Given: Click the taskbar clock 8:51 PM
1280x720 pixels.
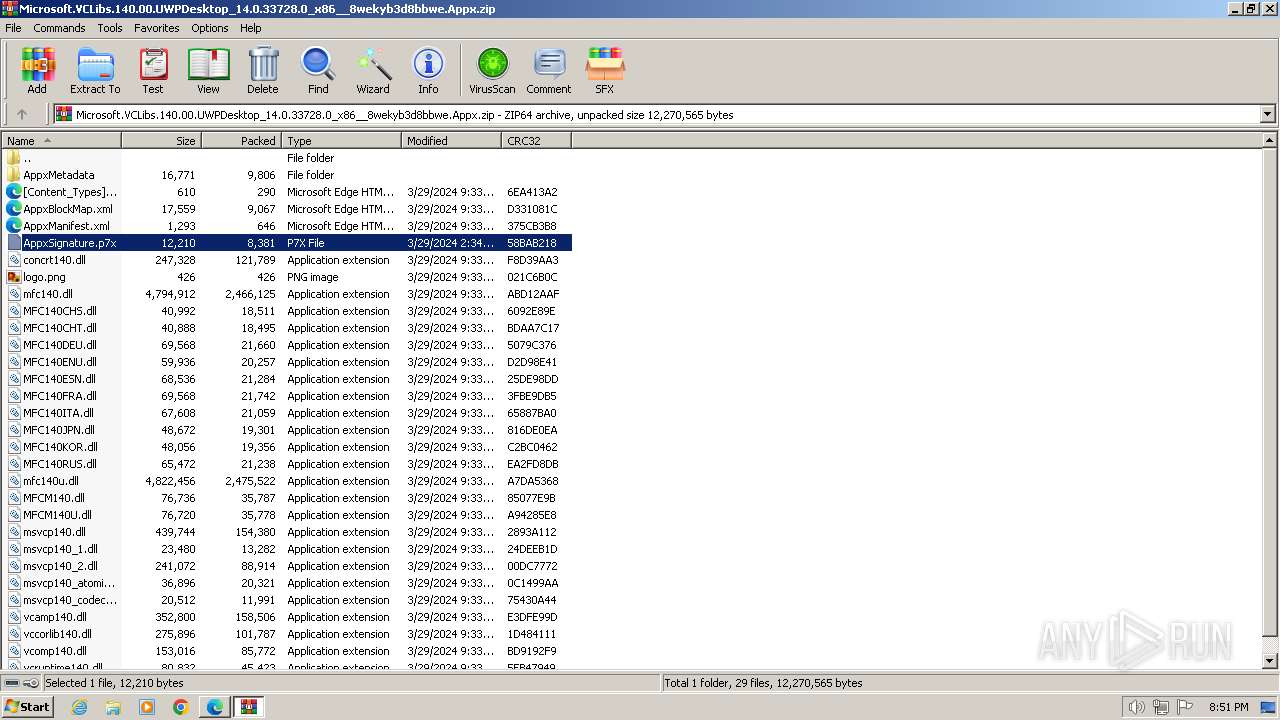Looking at the screenshot, I should [x=1228, y=707].
